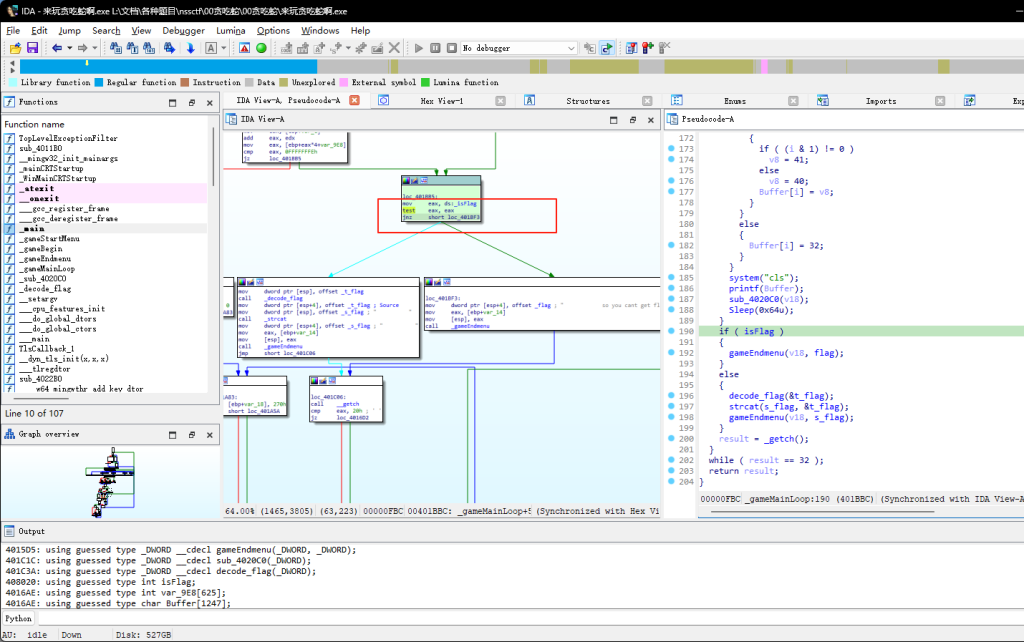
Task: Jump forward with the right arrow
Action: pyautogui.click(x=82, y=48)
